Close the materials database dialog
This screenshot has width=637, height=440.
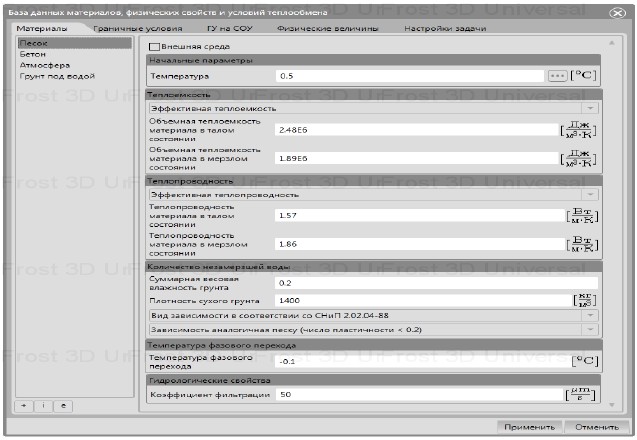(617, 13)
